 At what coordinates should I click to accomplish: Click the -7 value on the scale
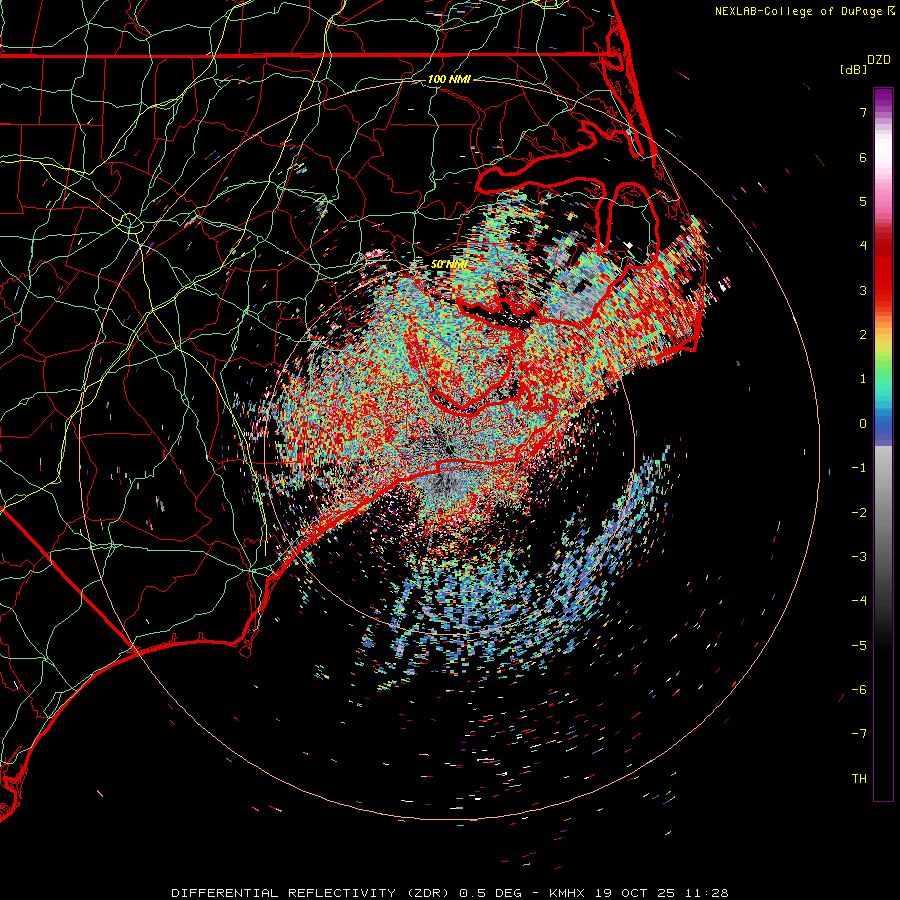859,734
